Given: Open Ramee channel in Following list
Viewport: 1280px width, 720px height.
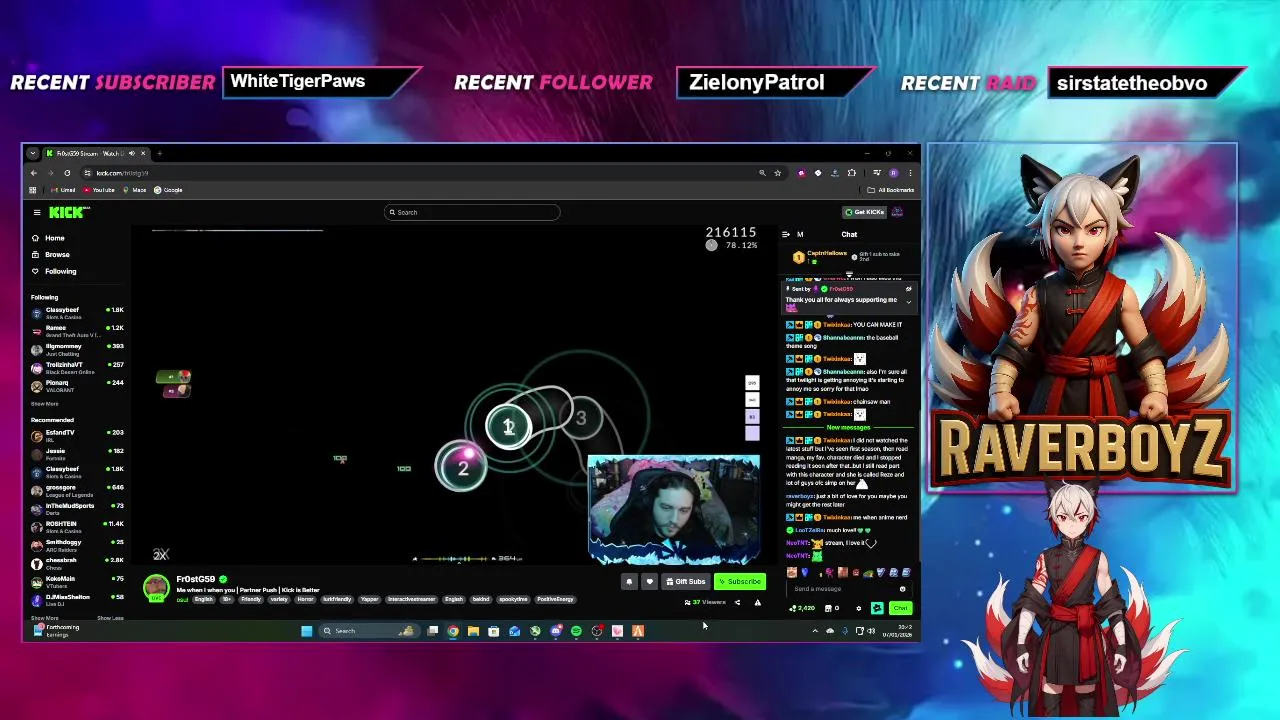Looking at the screenshot, I should pos(77,330).
